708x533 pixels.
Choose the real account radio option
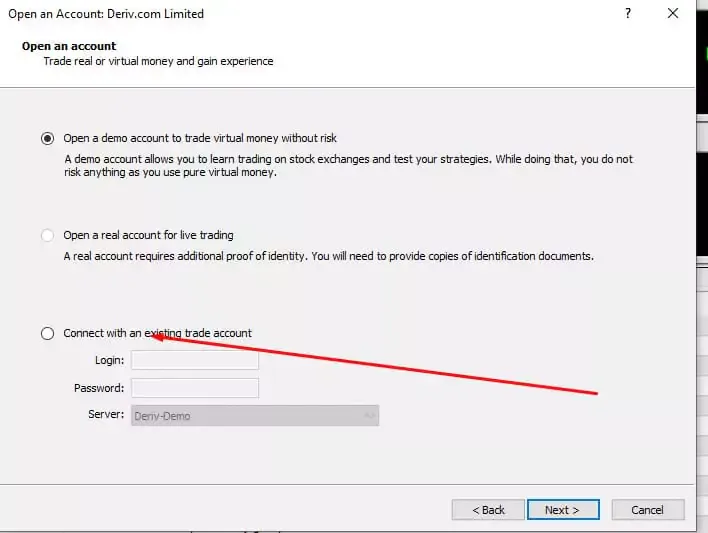[47, 235]
